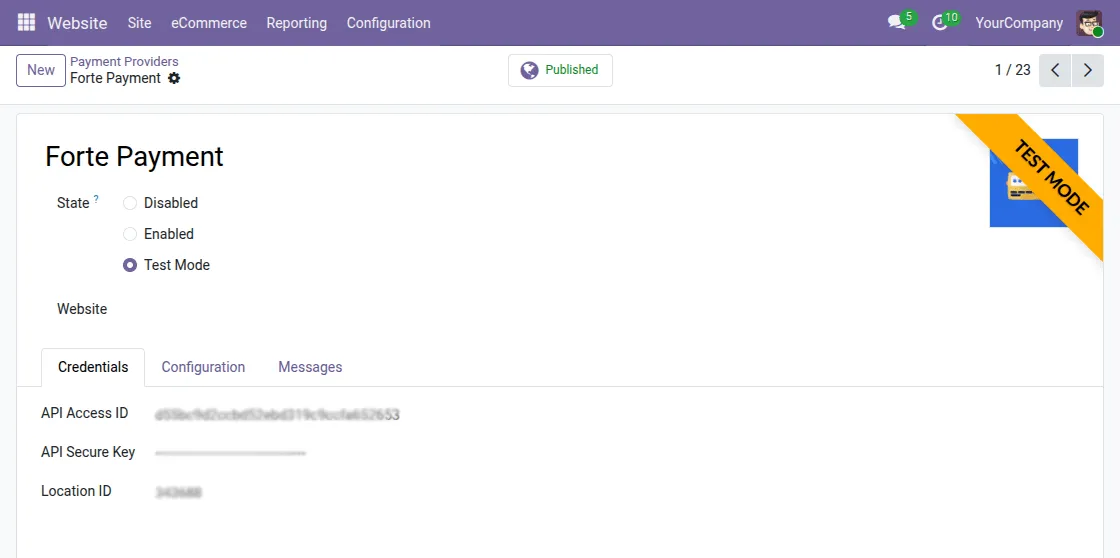Open the eCommerce menu
Image resolution: width=1120 pixels, height=558 pixels.
pyautogui.click(x=209, y=23)
